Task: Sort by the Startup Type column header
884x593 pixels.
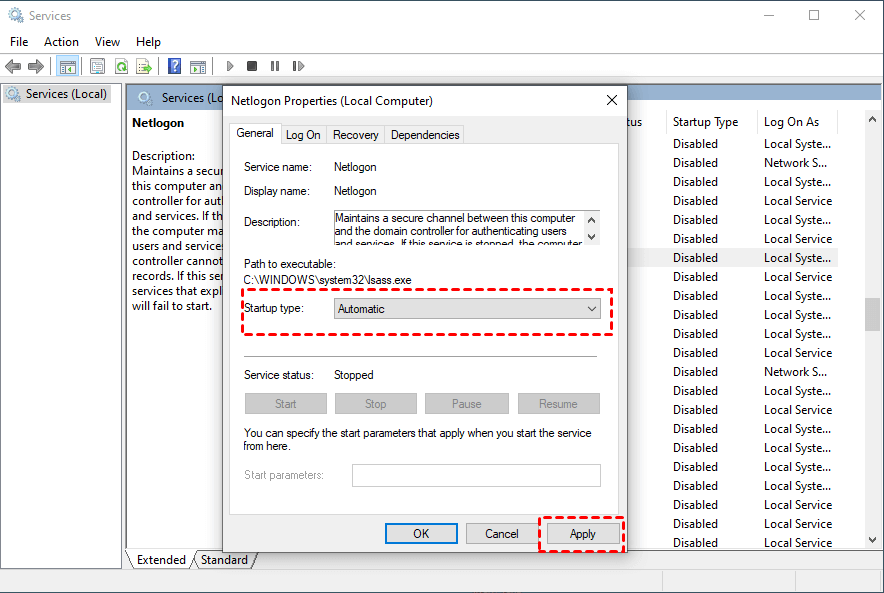Action: (706, 122)
